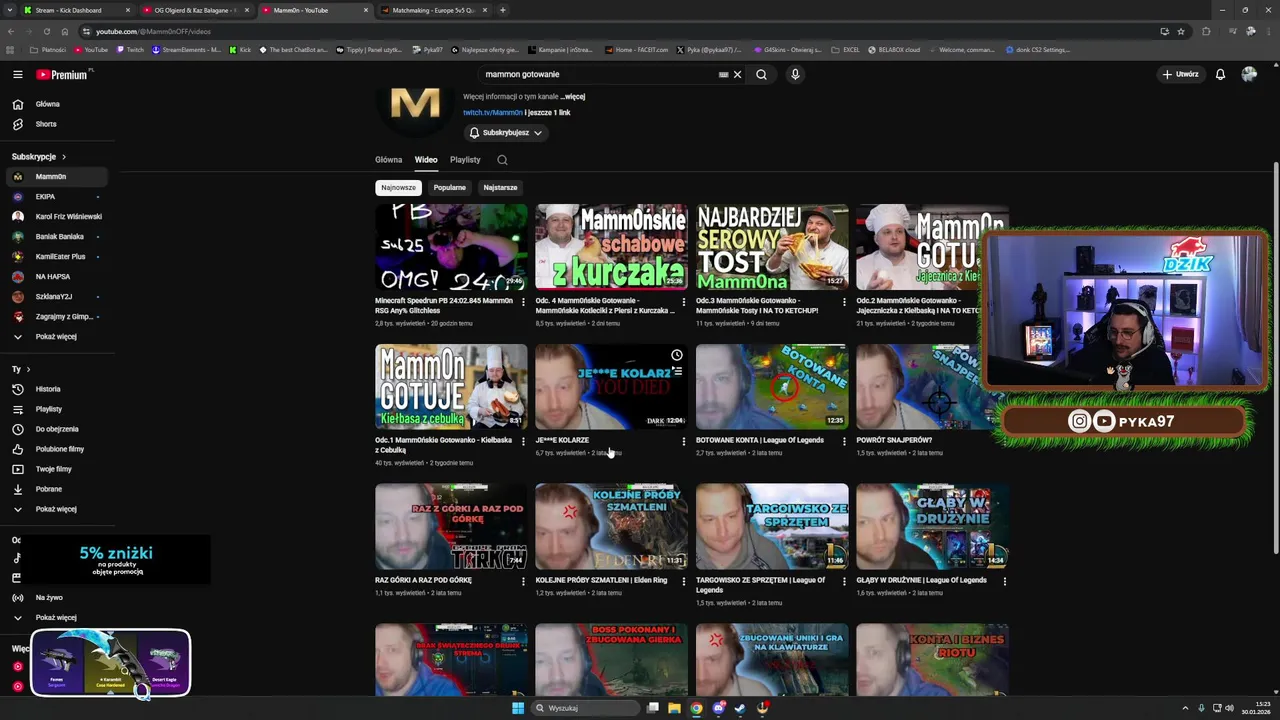Select the Popularne filter chip
Viewport: 1280px width, 720px height.
tap(450, 187)
